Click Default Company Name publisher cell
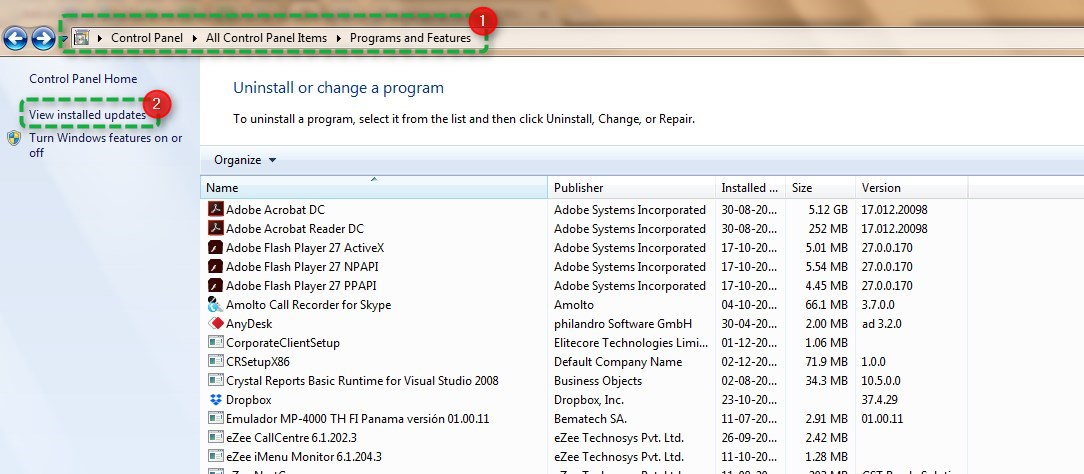Viewport: 1084px width, 474px height. [618, 361]
